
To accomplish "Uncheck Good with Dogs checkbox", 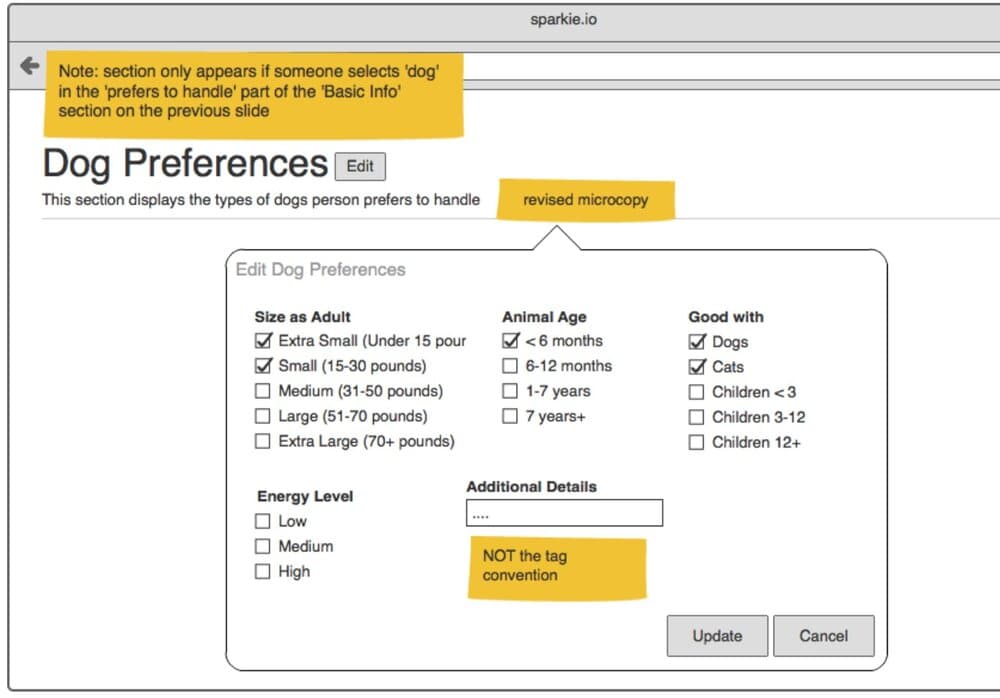I will [697, 342].
